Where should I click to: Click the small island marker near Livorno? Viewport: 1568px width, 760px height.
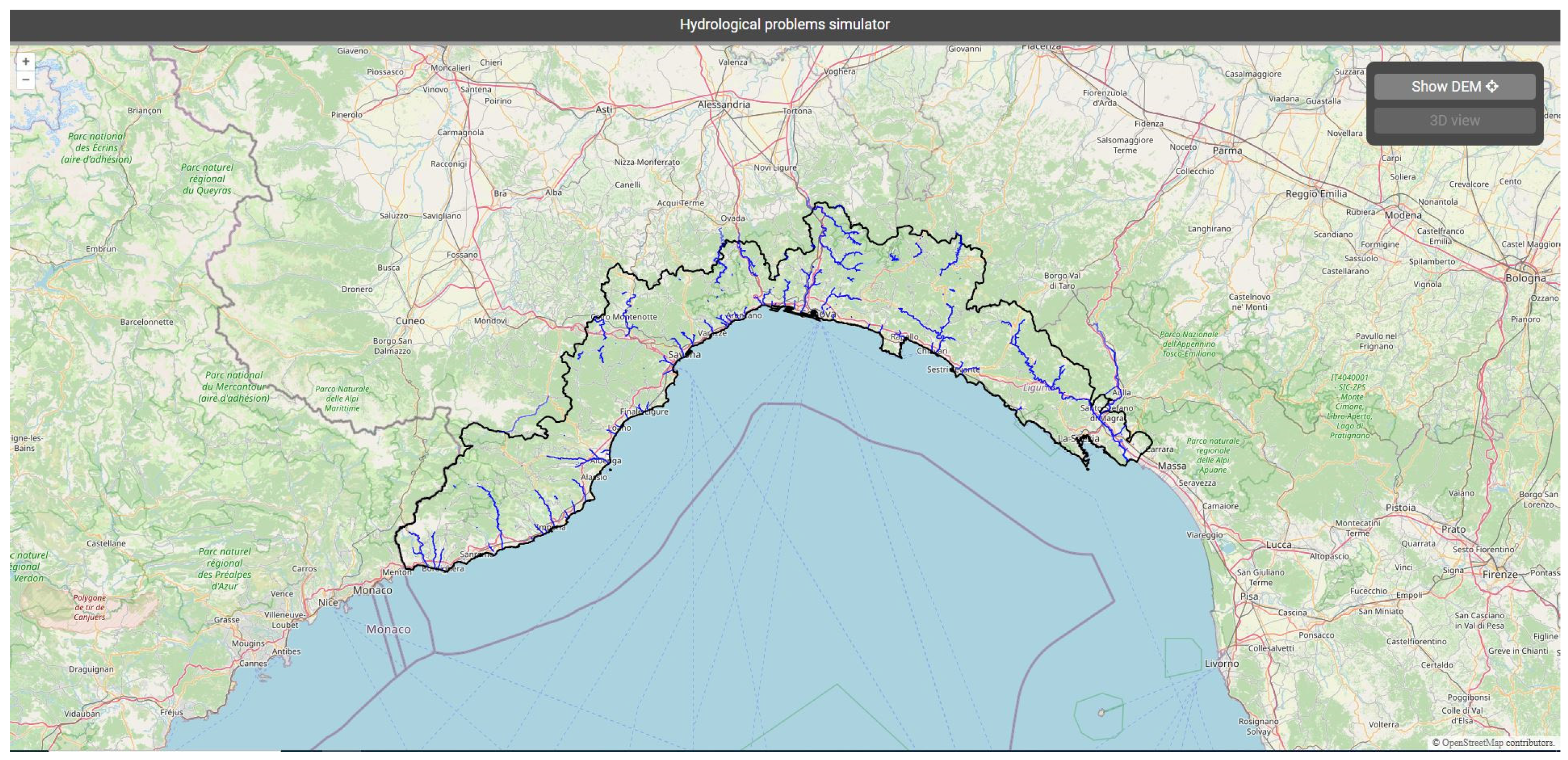1100,713
